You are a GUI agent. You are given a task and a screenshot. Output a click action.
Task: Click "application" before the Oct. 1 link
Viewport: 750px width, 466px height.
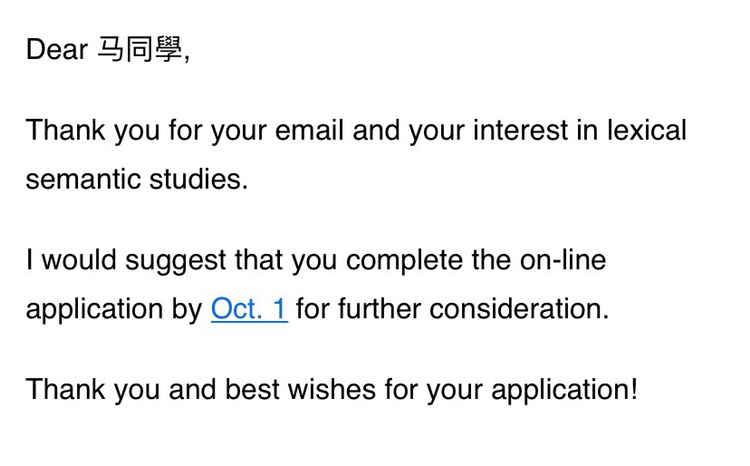click(x=97, y=310)
